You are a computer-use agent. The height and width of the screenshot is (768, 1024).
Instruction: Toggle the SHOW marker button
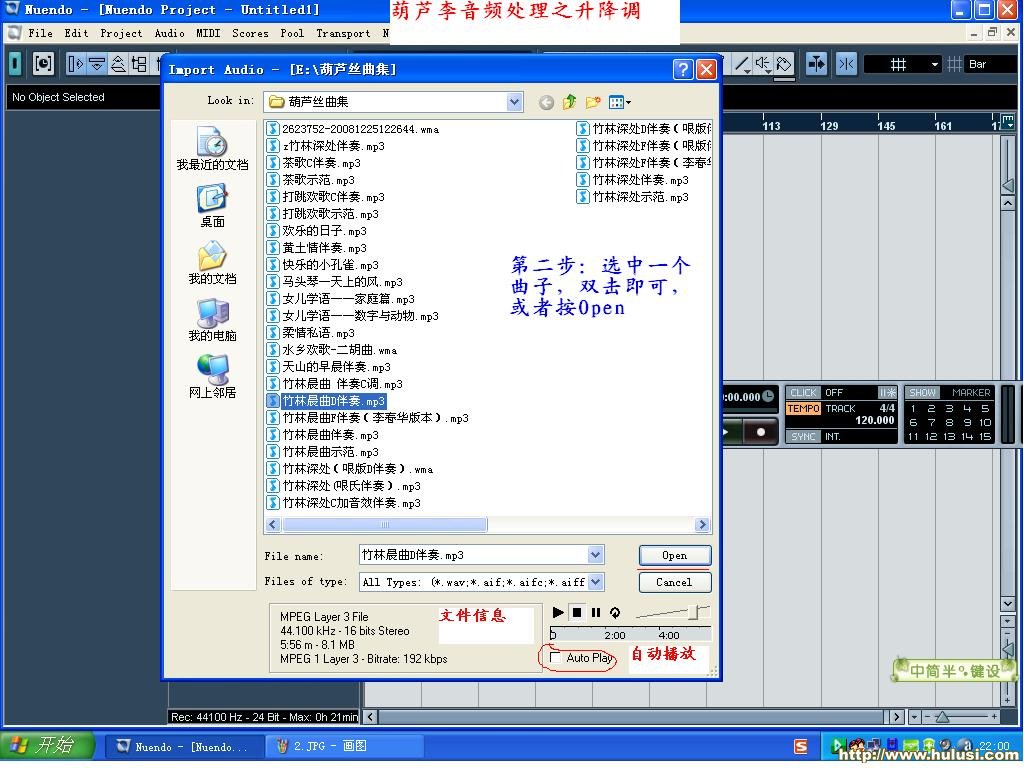pyautogui.click(x=922, y=392)
